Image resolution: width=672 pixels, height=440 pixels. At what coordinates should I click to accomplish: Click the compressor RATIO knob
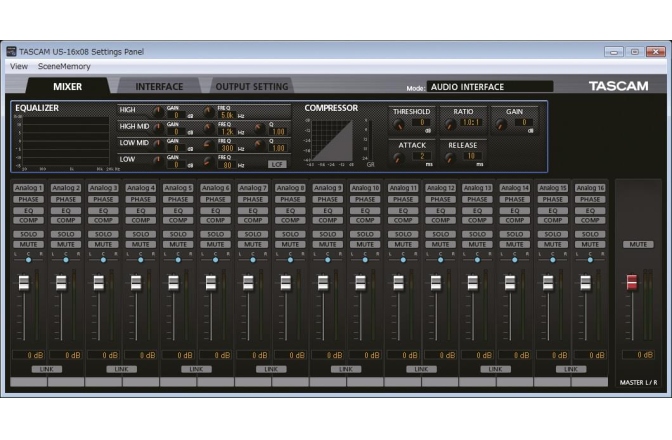[450, 125]
